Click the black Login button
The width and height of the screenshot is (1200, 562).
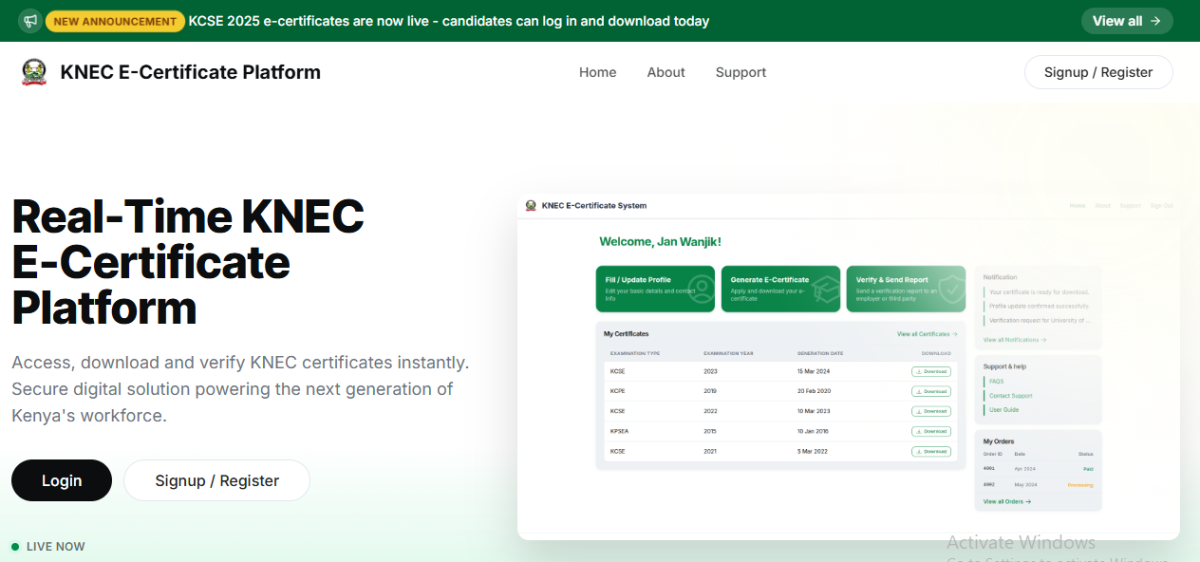[62, 480]
